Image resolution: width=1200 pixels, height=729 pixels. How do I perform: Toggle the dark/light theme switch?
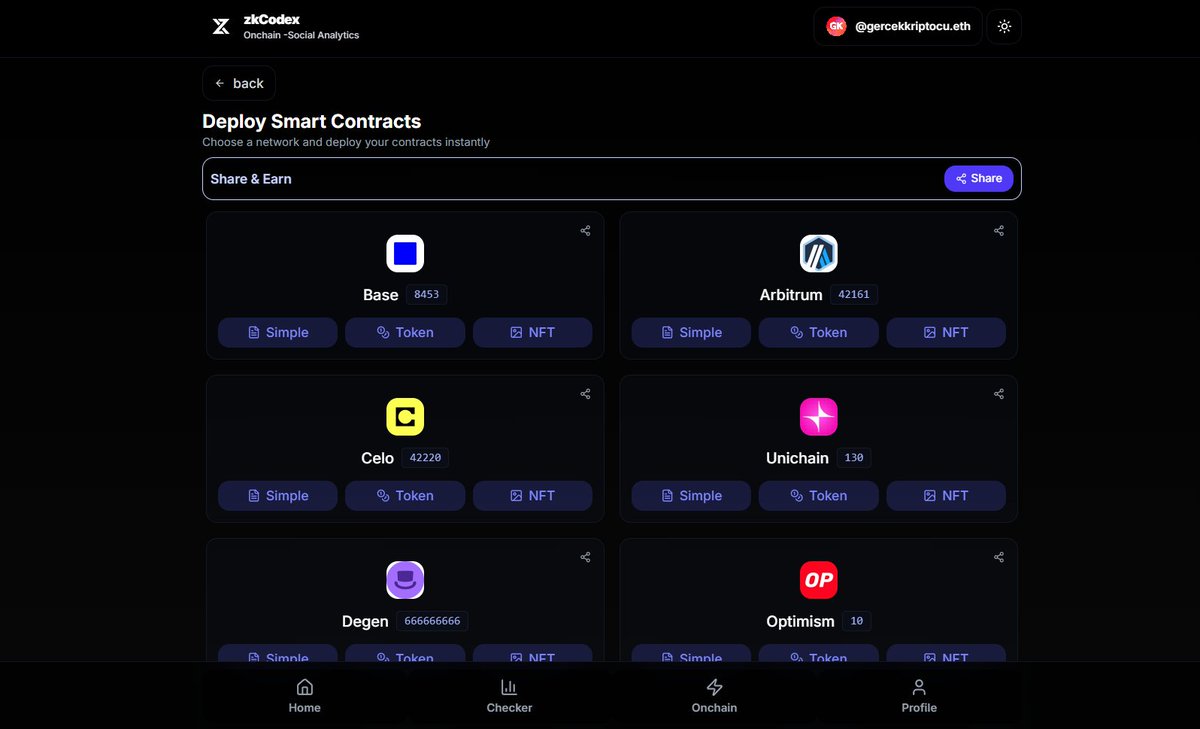tap(1004, 26)
